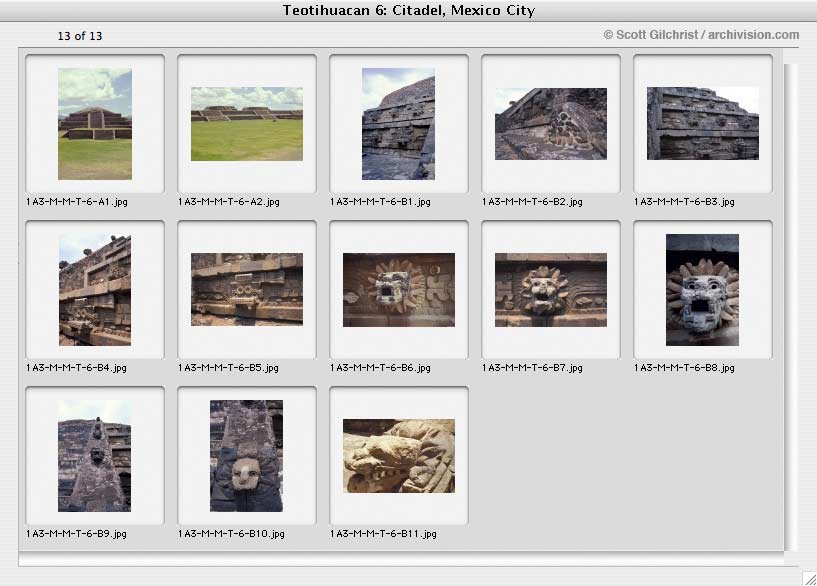Click filename label 1A3-M-M-T-6-B8.jpg

point(684,368)
